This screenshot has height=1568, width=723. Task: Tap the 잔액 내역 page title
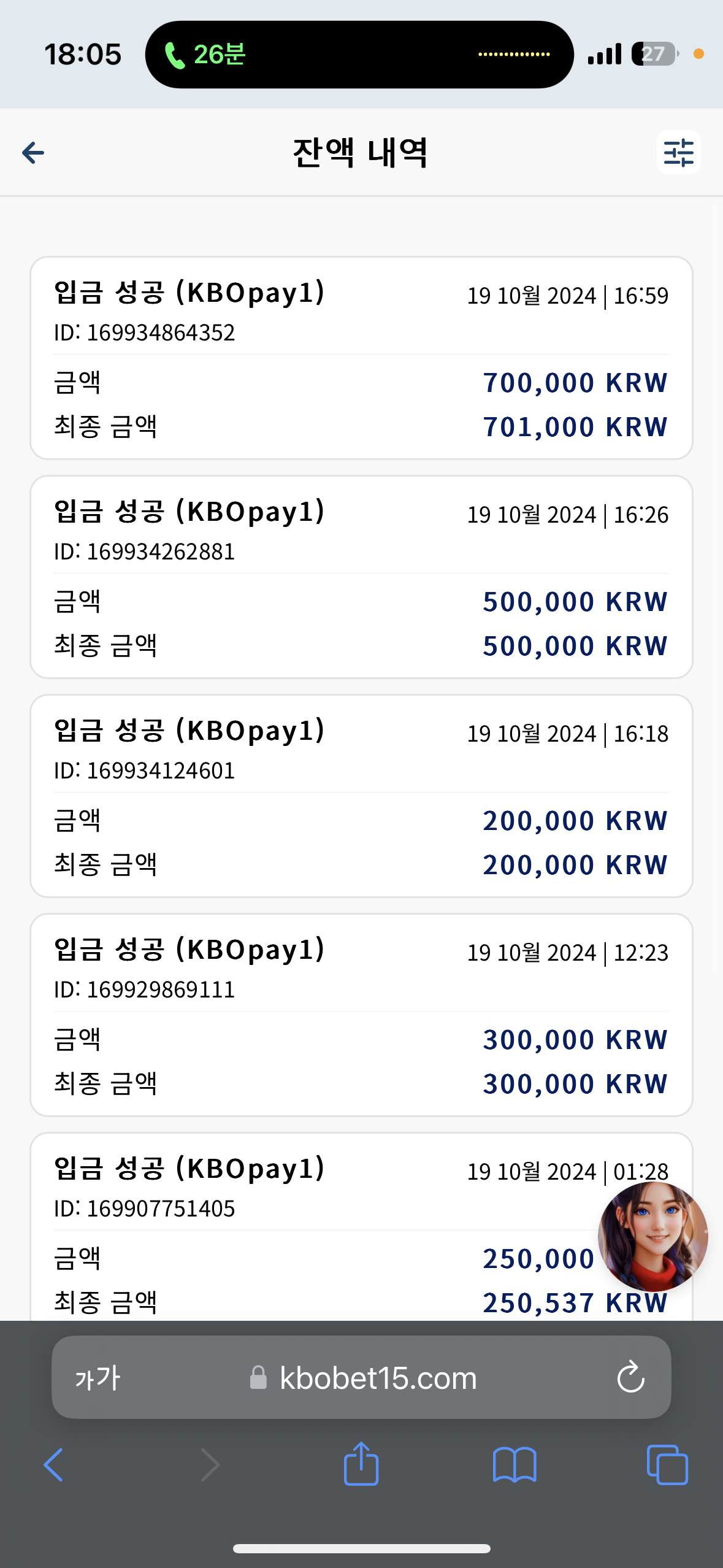pyautogui.click(x=360, y=153)
